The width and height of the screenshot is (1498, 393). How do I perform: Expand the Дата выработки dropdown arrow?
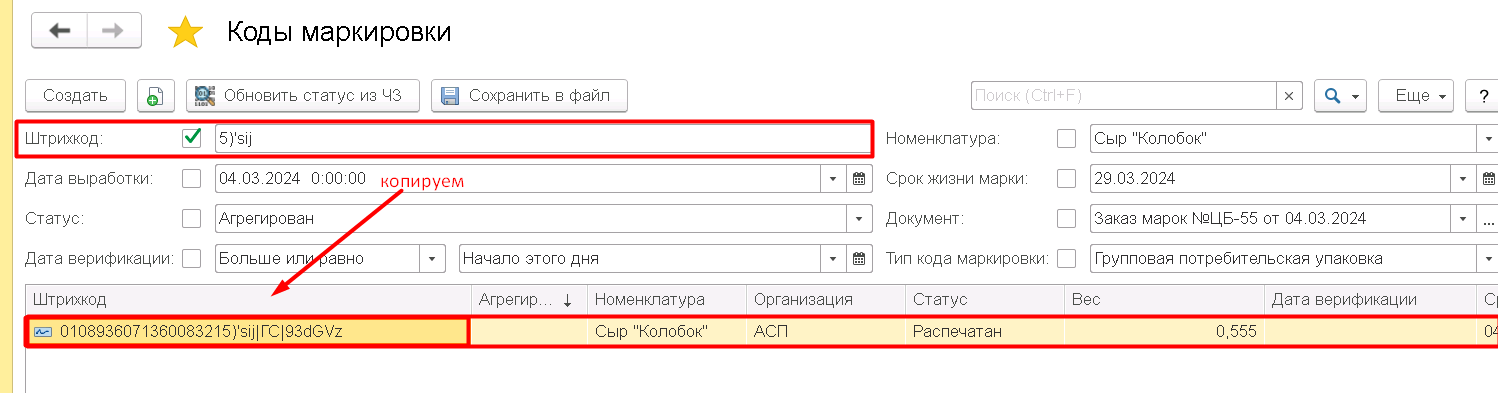point(834,179)
